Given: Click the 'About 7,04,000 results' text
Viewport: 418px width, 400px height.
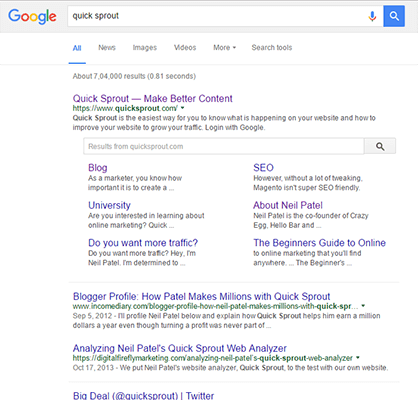Looking at the screenshot, I should [x=134, y=76].
